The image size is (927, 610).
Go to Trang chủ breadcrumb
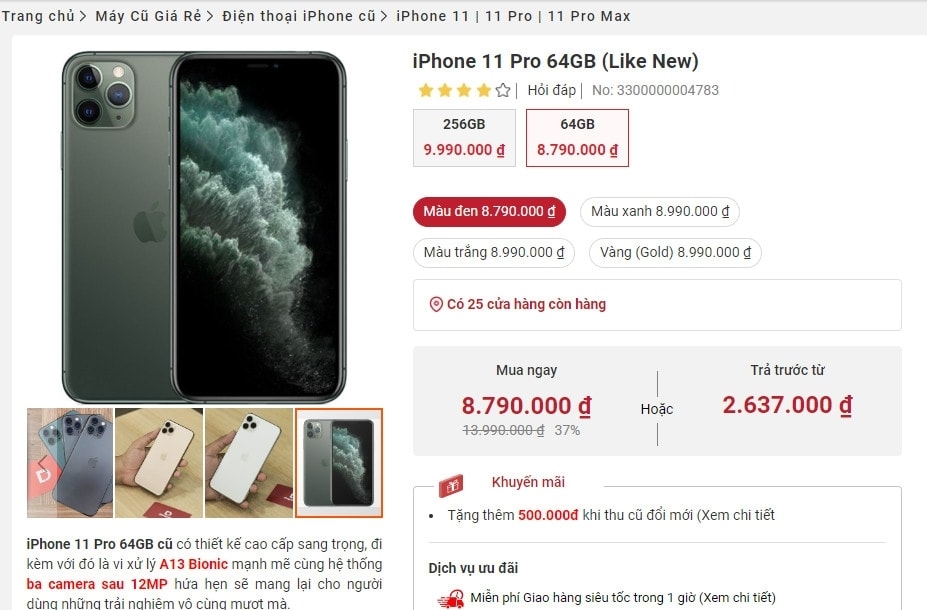pos(38,16)
